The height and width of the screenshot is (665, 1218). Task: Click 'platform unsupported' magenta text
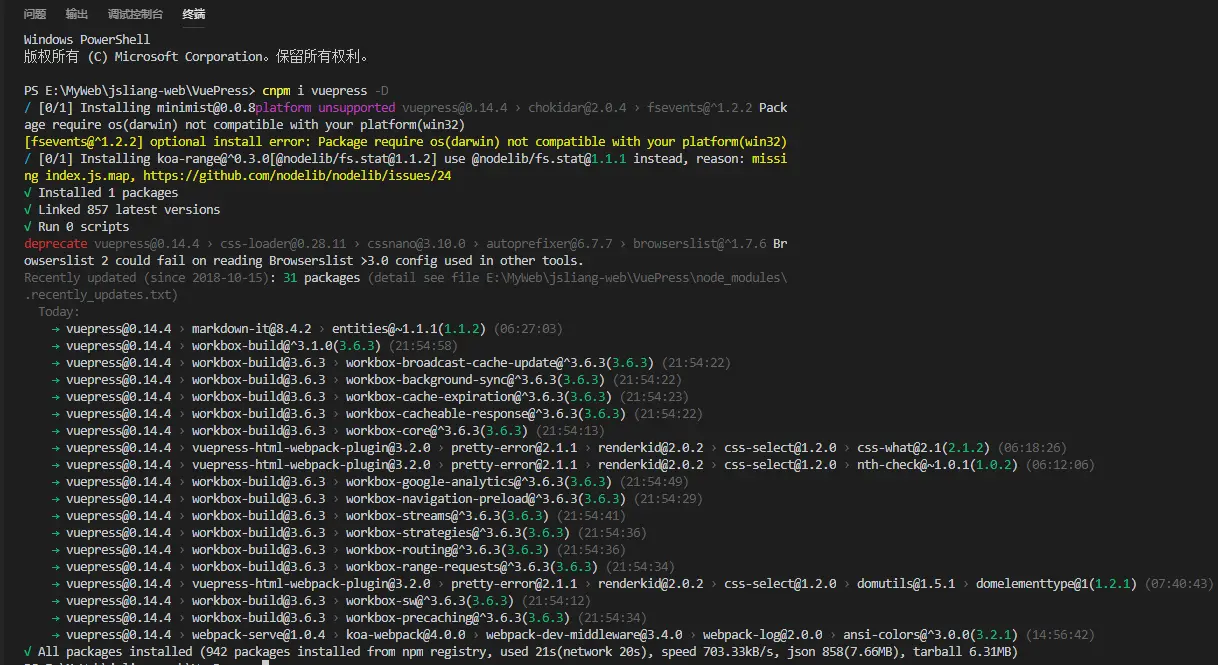tap(325, 107)
